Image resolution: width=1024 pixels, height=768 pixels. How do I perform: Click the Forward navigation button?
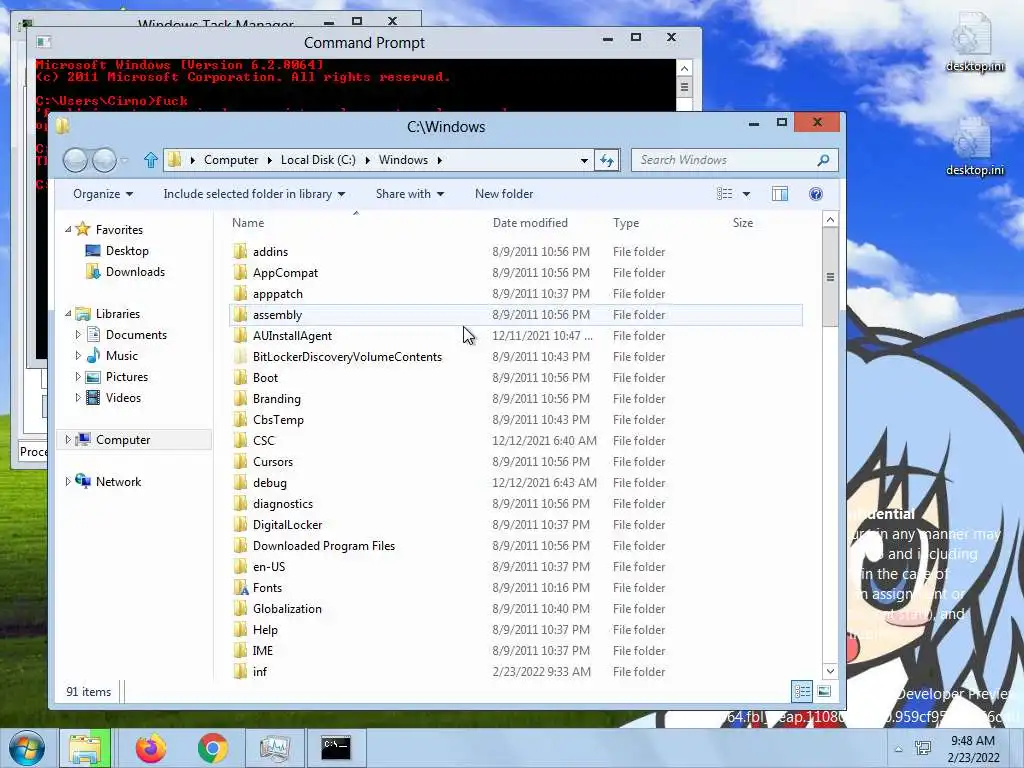(x=104, y=160)
